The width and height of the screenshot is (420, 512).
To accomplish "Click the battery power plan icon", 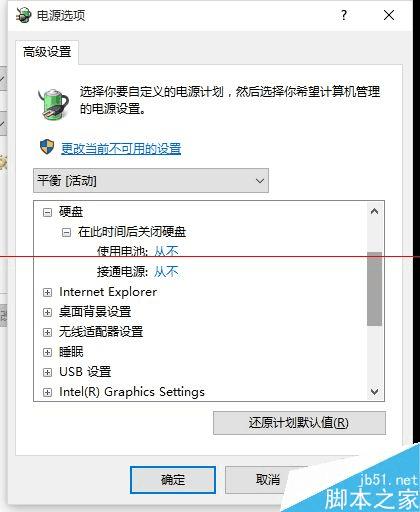I will [x=53, y=104].
